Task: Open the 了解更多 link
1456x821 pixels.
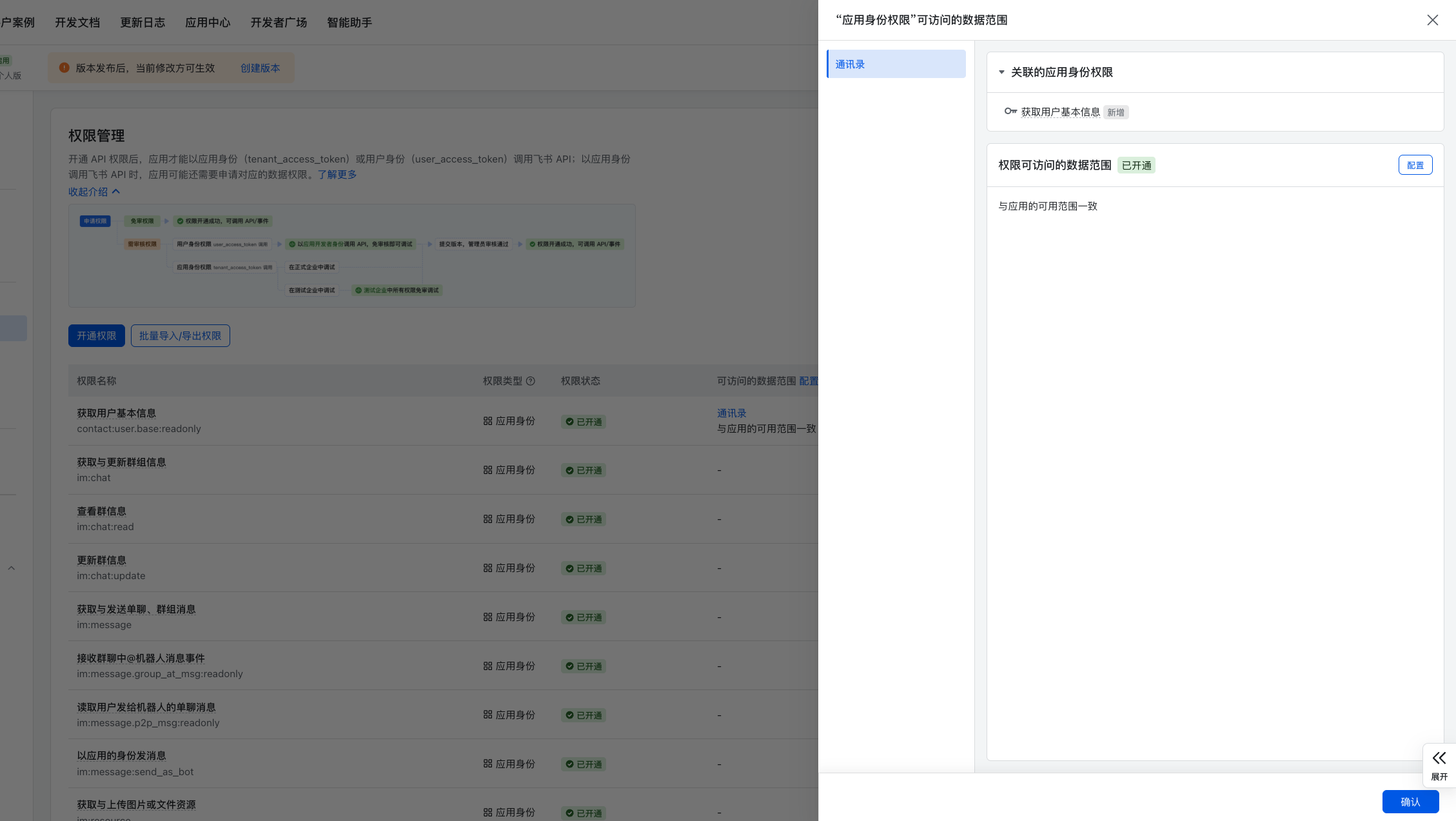Action: tap(337, 174)
